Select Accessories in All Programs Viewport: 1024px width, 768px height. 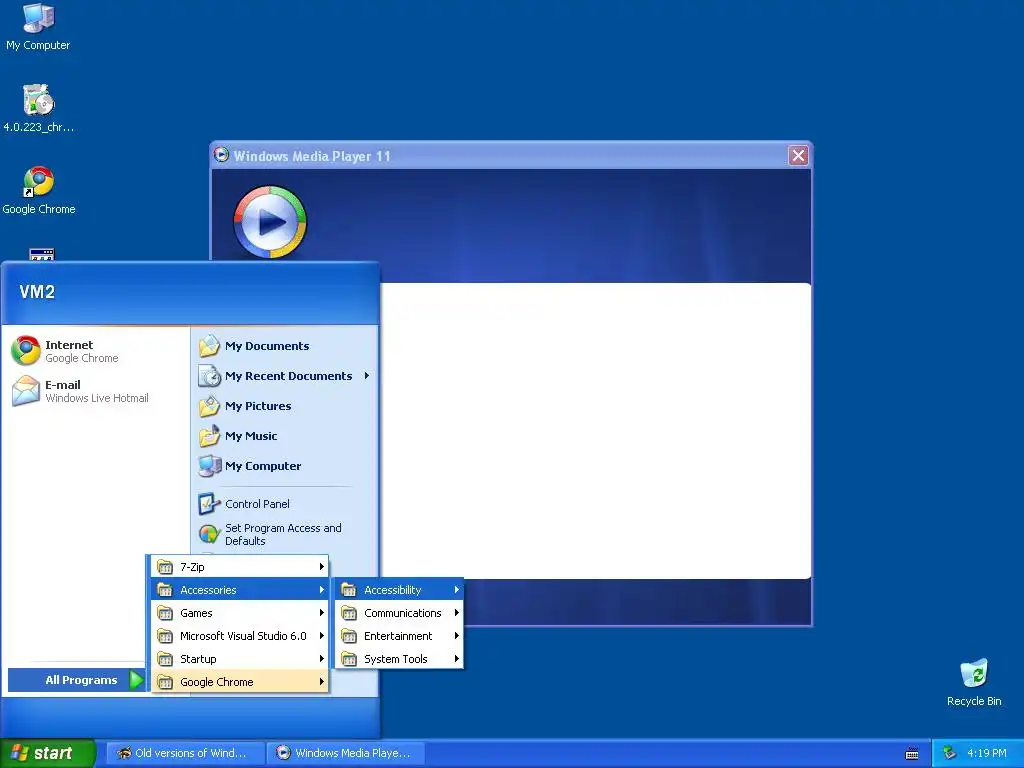240,590
